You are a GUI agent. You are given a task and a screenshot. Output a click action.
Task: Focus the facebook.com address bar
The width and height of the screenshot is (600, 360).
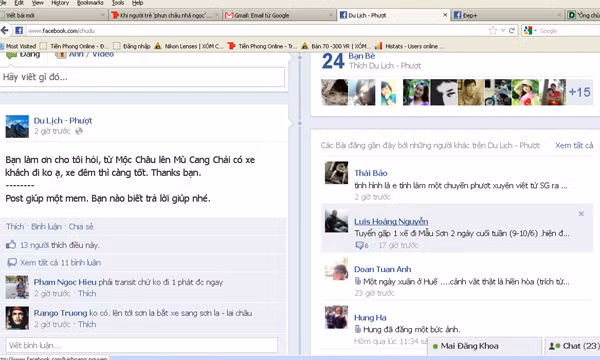tap(253, 31)
